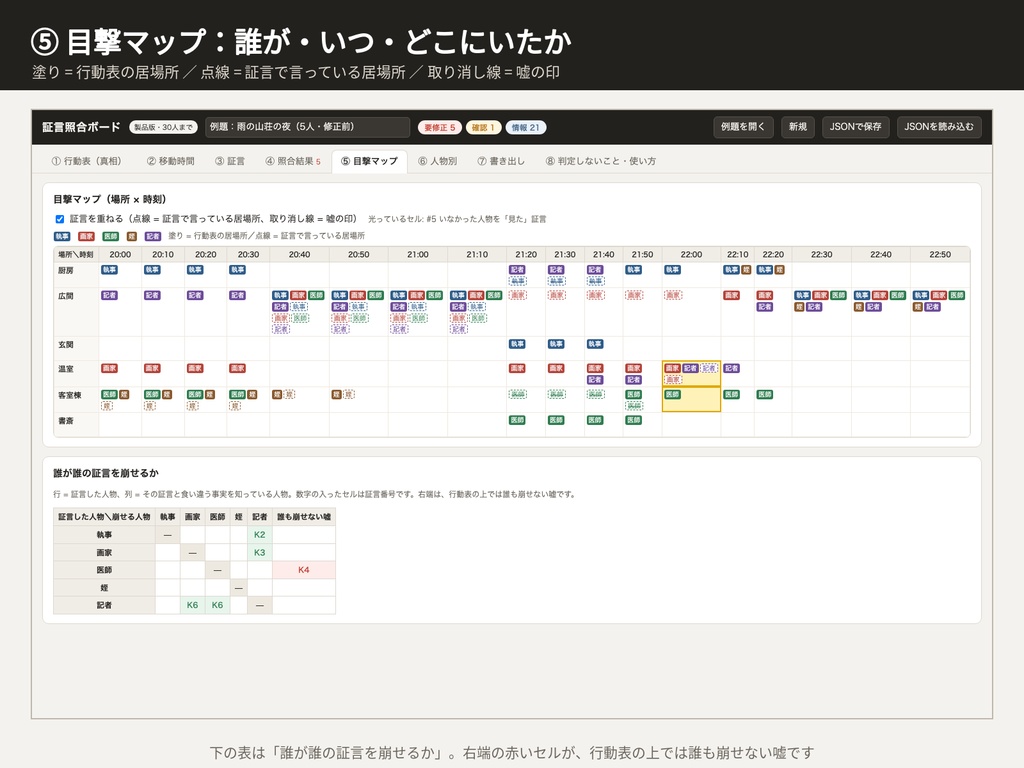
Task: Click the green K2 cell in 執事 row
Action: (260, 535)
